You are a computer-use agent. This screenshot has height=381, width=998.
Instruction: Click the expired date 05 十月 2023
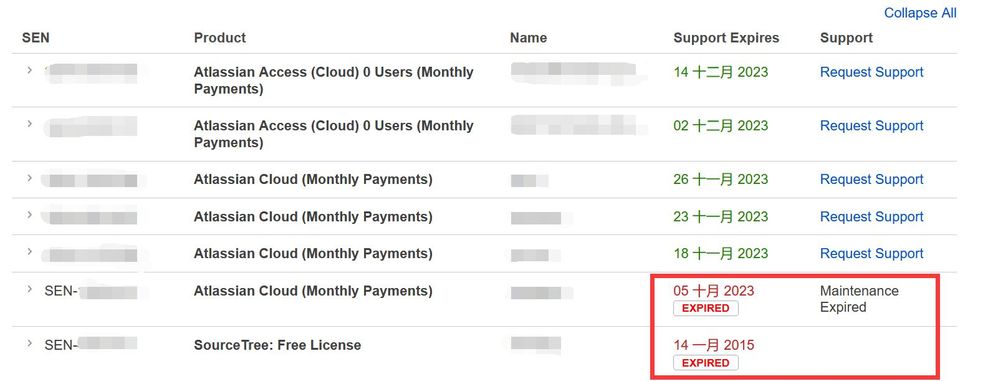[x=713, y=291]
